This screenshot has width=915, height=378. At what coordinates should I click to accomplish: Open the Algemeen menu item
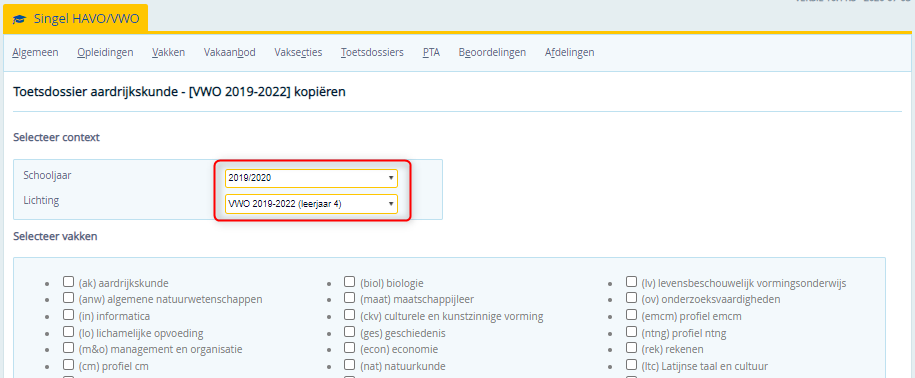35,52
